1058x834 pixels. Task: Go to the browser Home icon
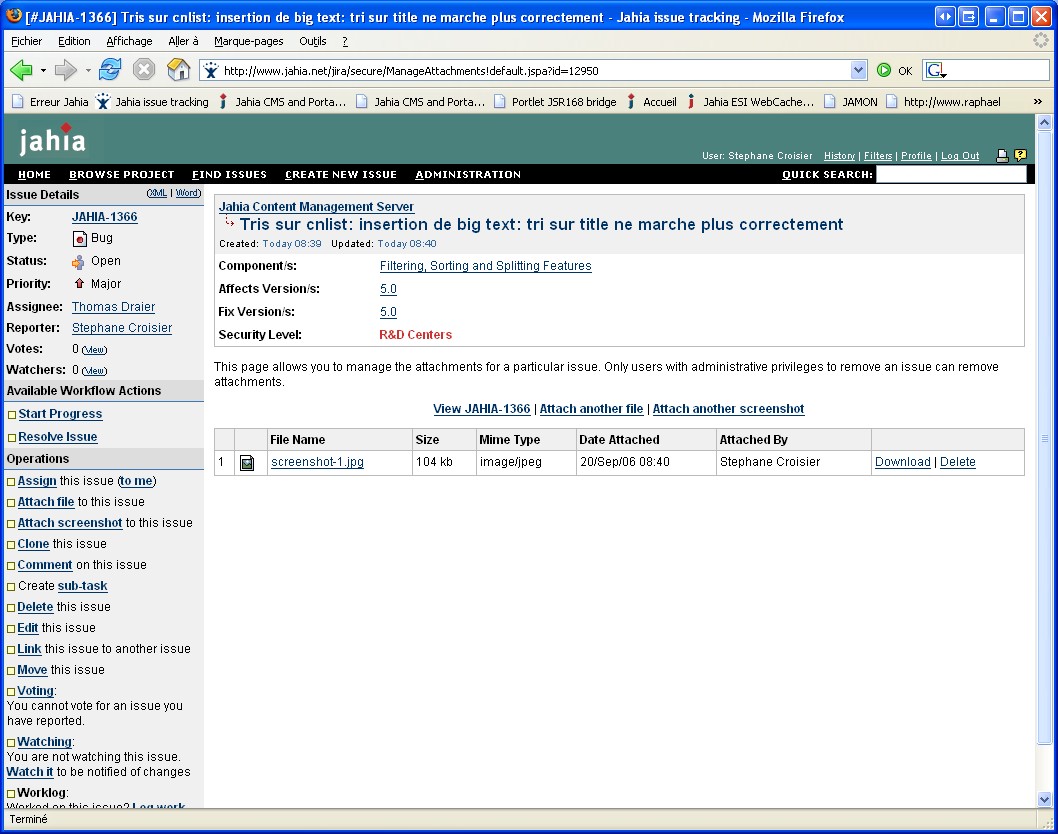[178, 70]
